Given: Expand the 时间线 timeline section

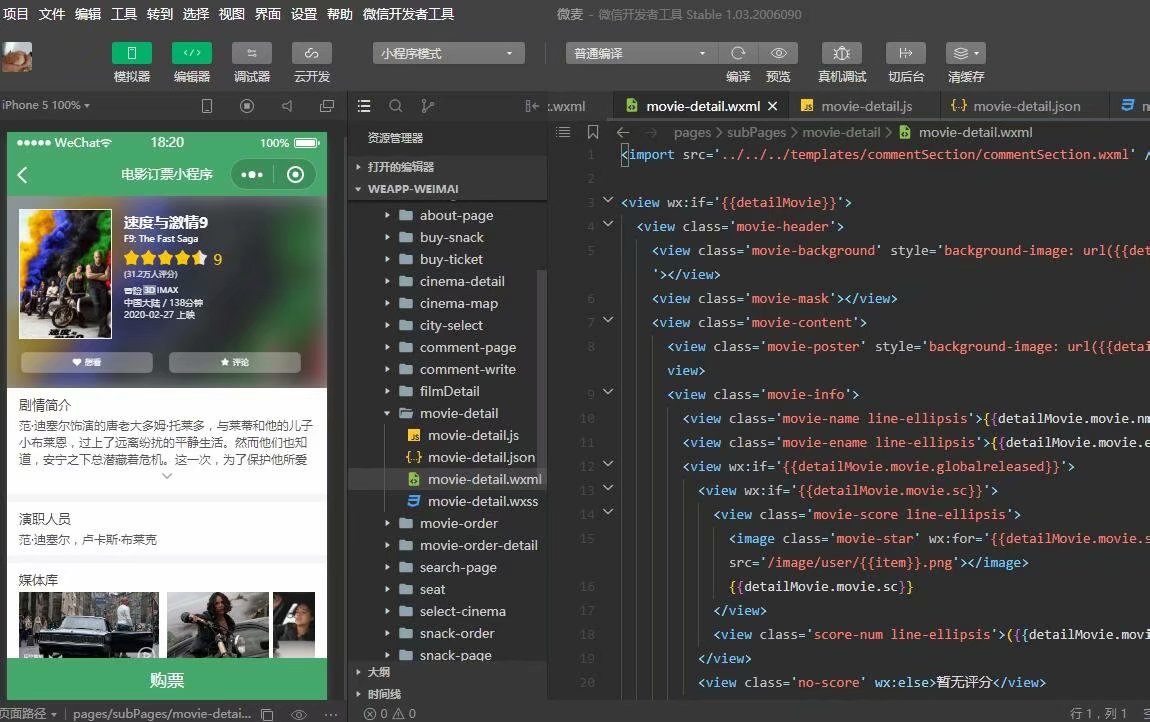Looking at the screenshot, I should [447, 694].
